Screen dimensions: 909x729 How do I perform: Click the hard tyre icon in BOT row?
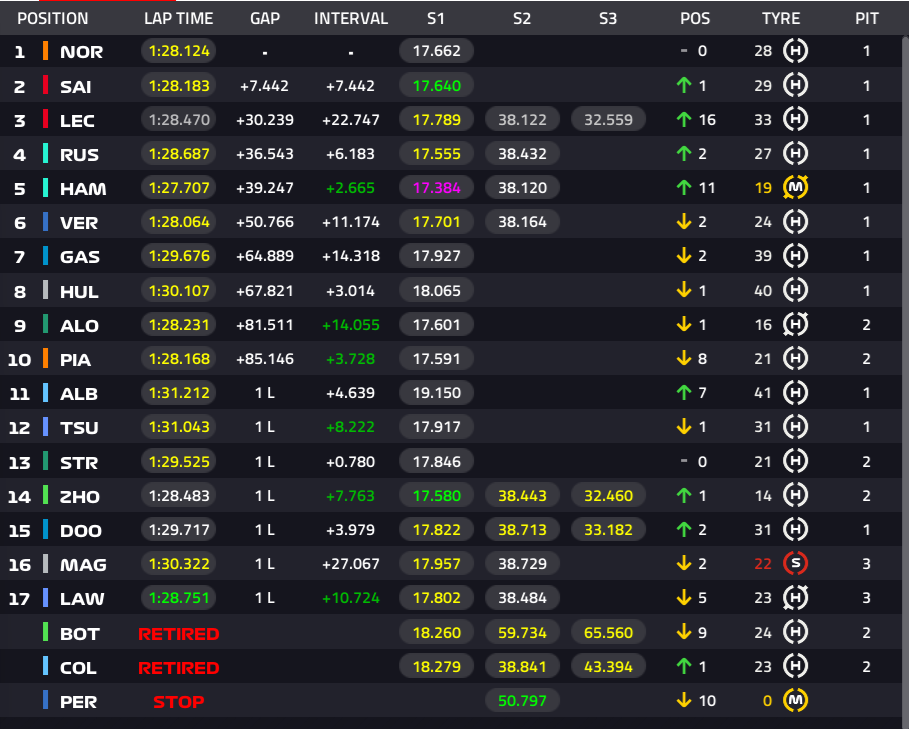tap(795, 632)
